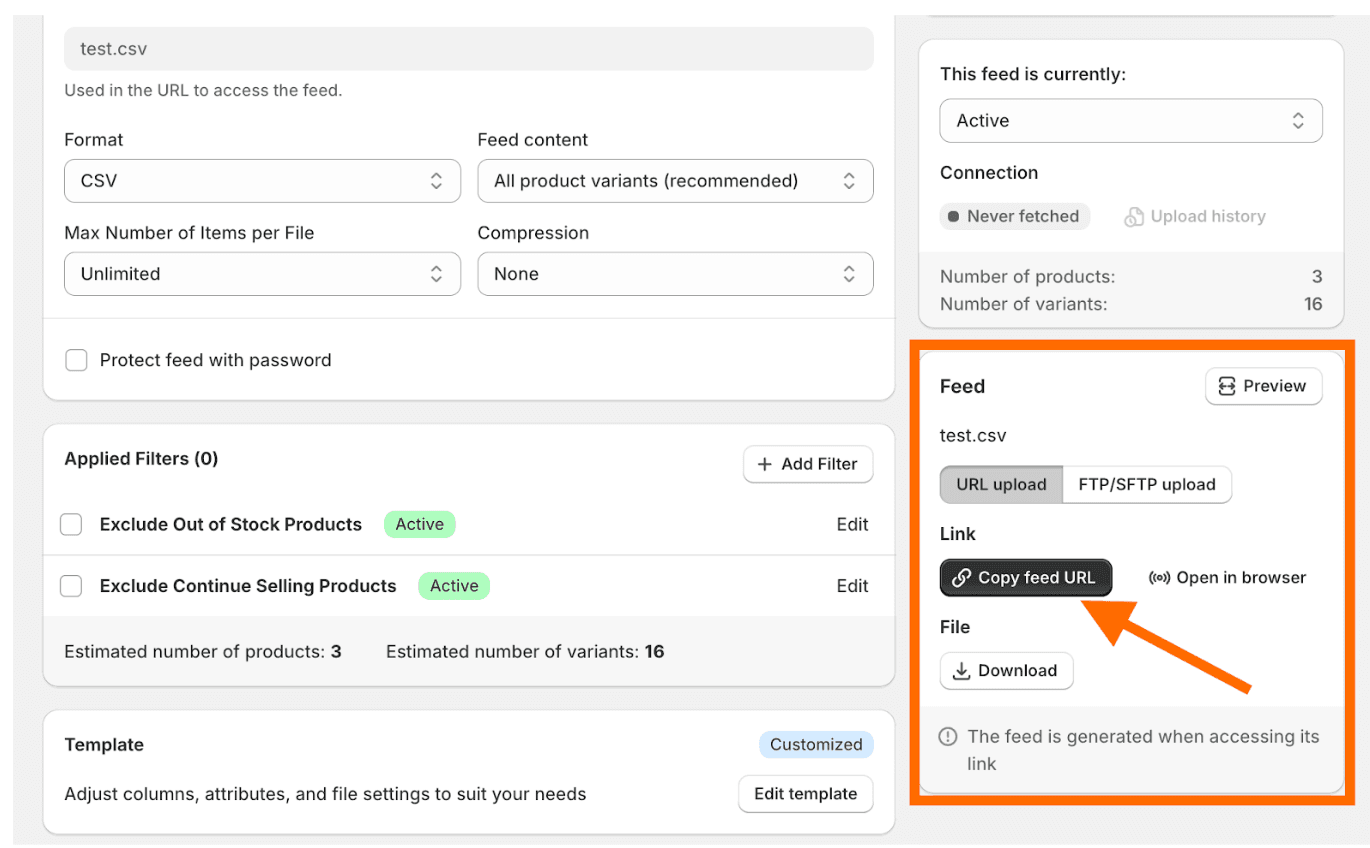
Task: Check the Exclude Out of Stock Products box
Action: (x=71, y=524)
